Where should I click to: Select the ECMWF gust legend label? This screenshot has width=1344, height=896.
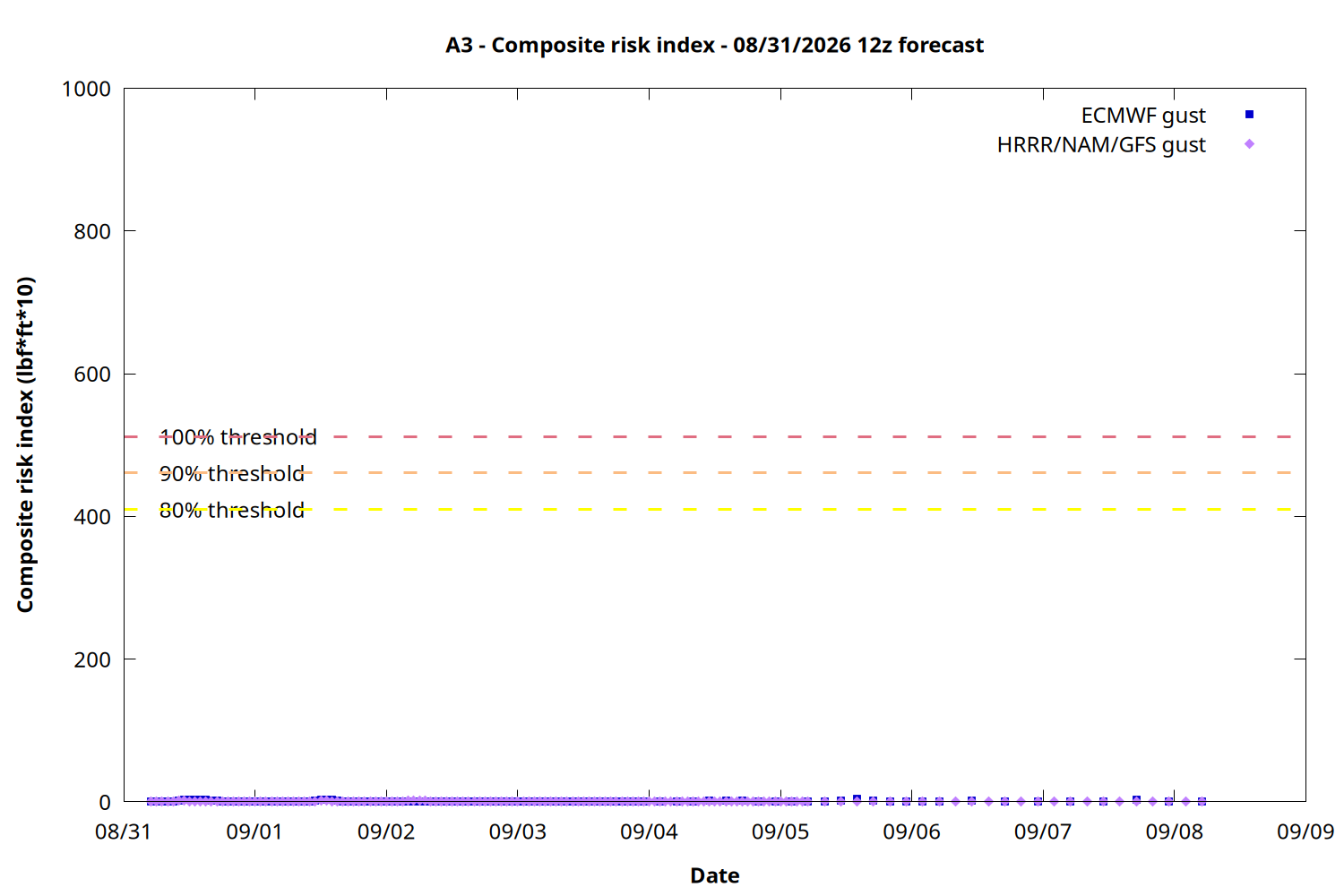pyautogui.click(x=1143, y=116)
